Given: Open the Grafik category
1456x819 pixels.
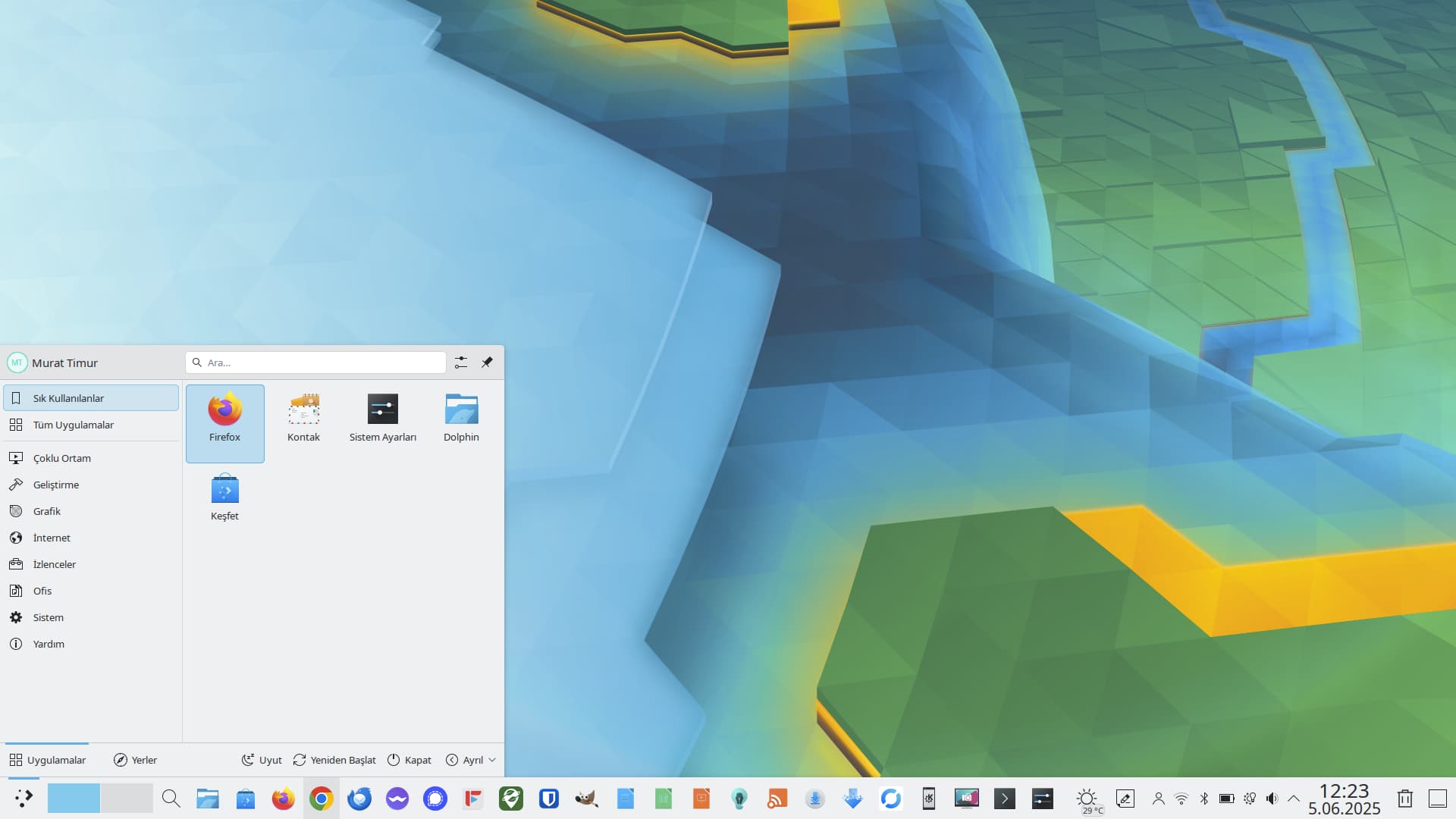Looking at the screenshot, I should (x=91, y=511).
